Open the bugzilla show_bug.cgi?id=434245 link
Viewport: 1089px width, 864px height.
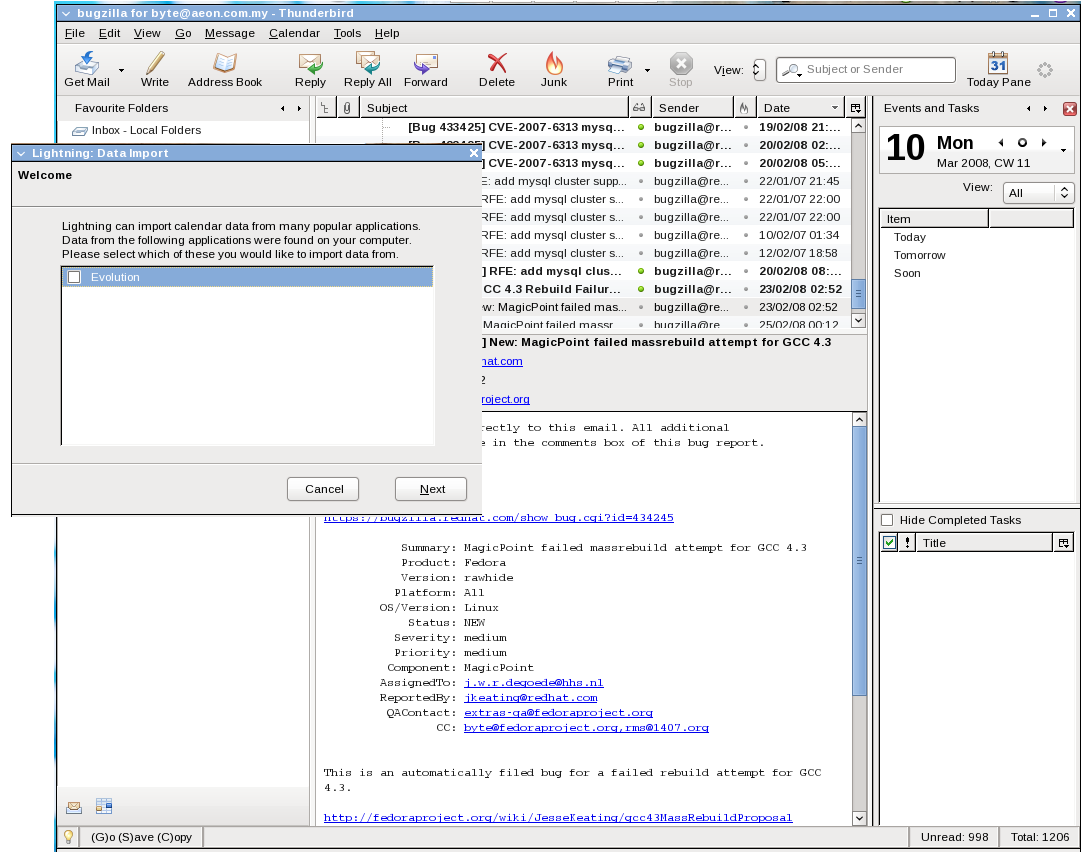click(499, 517)
